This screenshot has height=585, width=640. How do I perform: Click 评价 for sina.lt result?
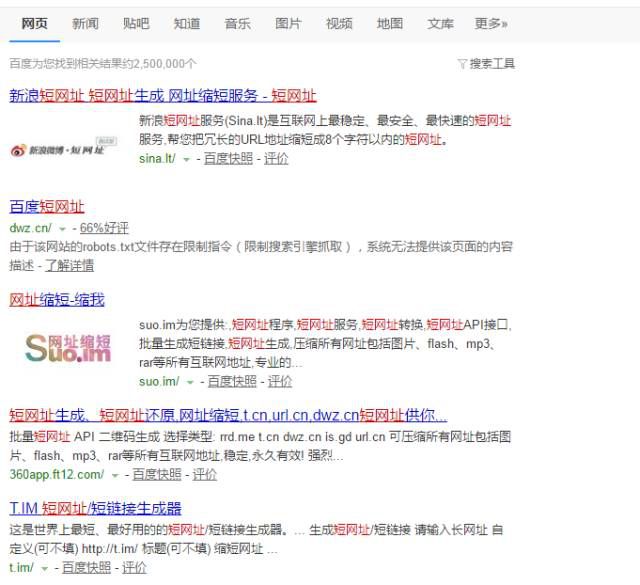(276, 158)
